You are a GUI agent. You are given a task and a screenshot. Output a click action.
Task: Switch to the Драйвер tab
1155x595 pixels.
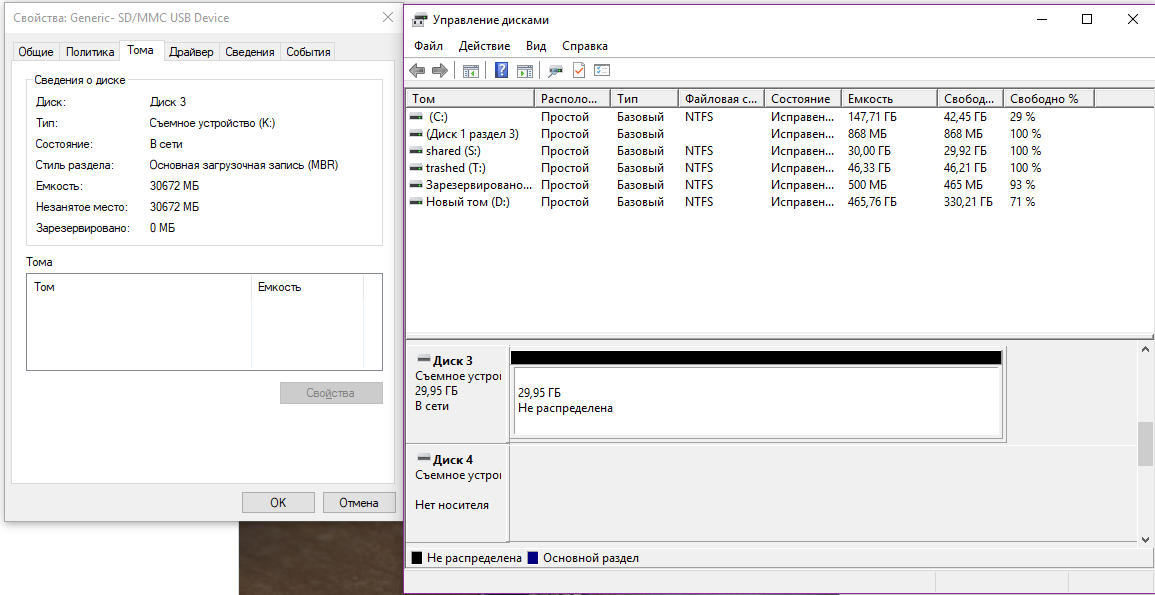tap(191, 52)
